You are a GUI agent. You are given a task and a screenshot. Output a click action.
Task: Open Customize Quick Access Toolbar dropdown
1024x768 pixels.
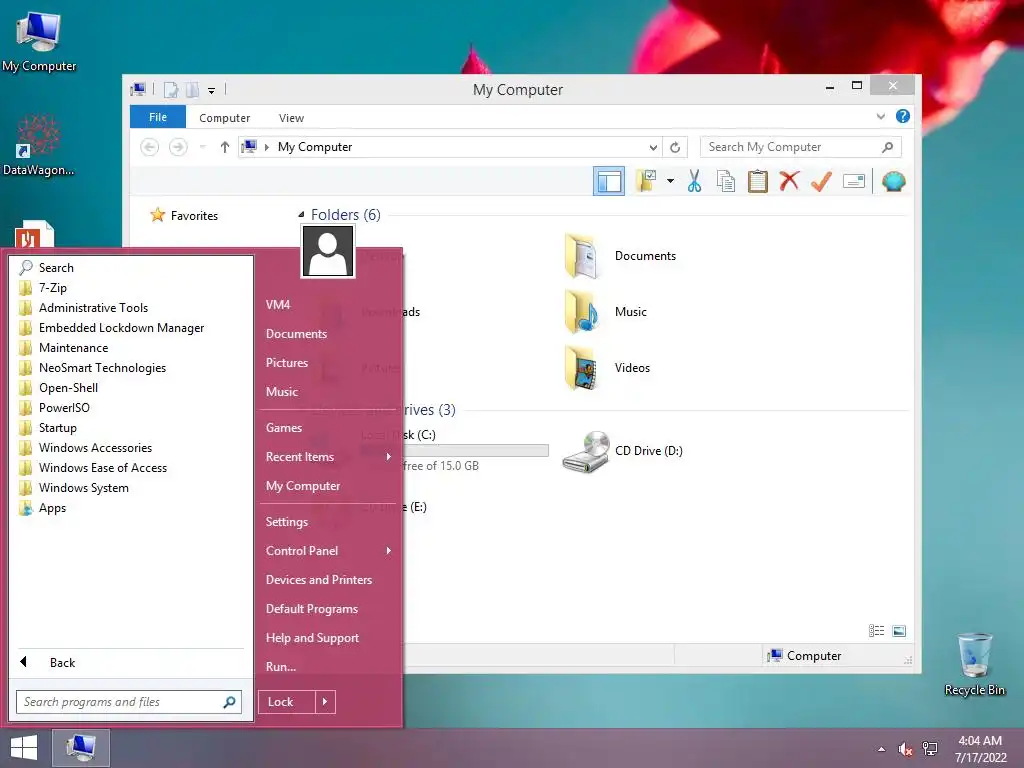click(x=212, y=91)
